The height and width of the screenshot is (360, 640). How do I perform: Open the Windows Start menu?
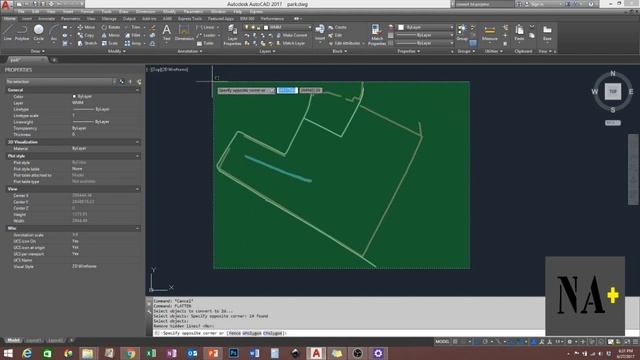point(8,353)
